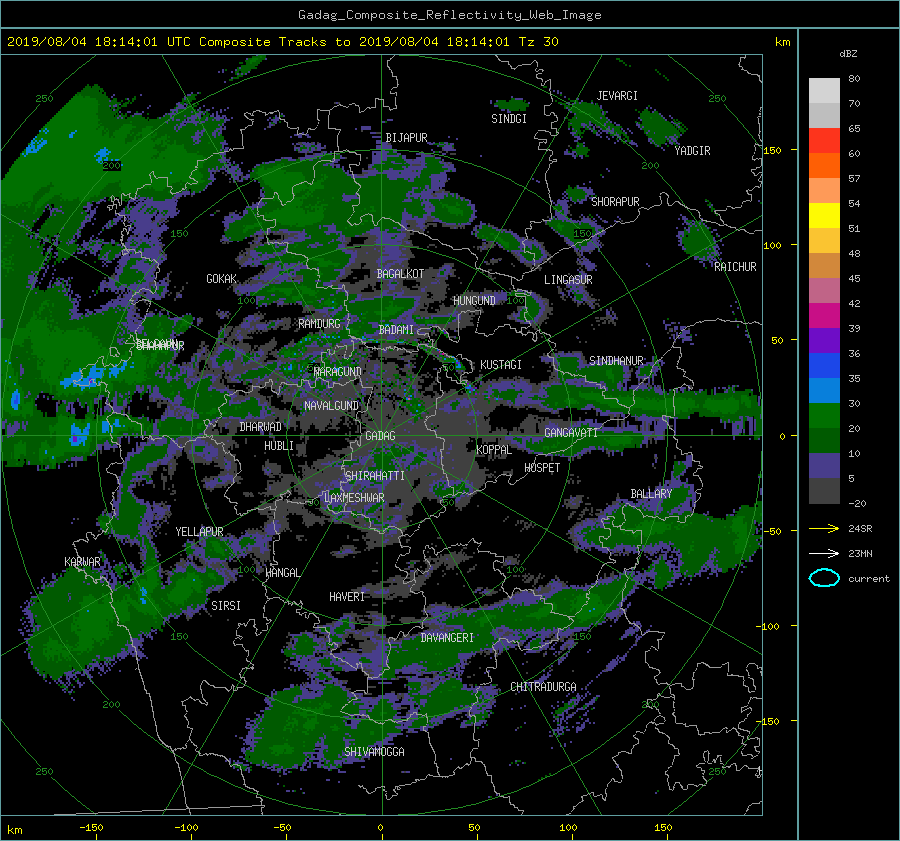Click the SINDGI city label
The height and width of the screenshot is (841, 900).
click(509, 119)
